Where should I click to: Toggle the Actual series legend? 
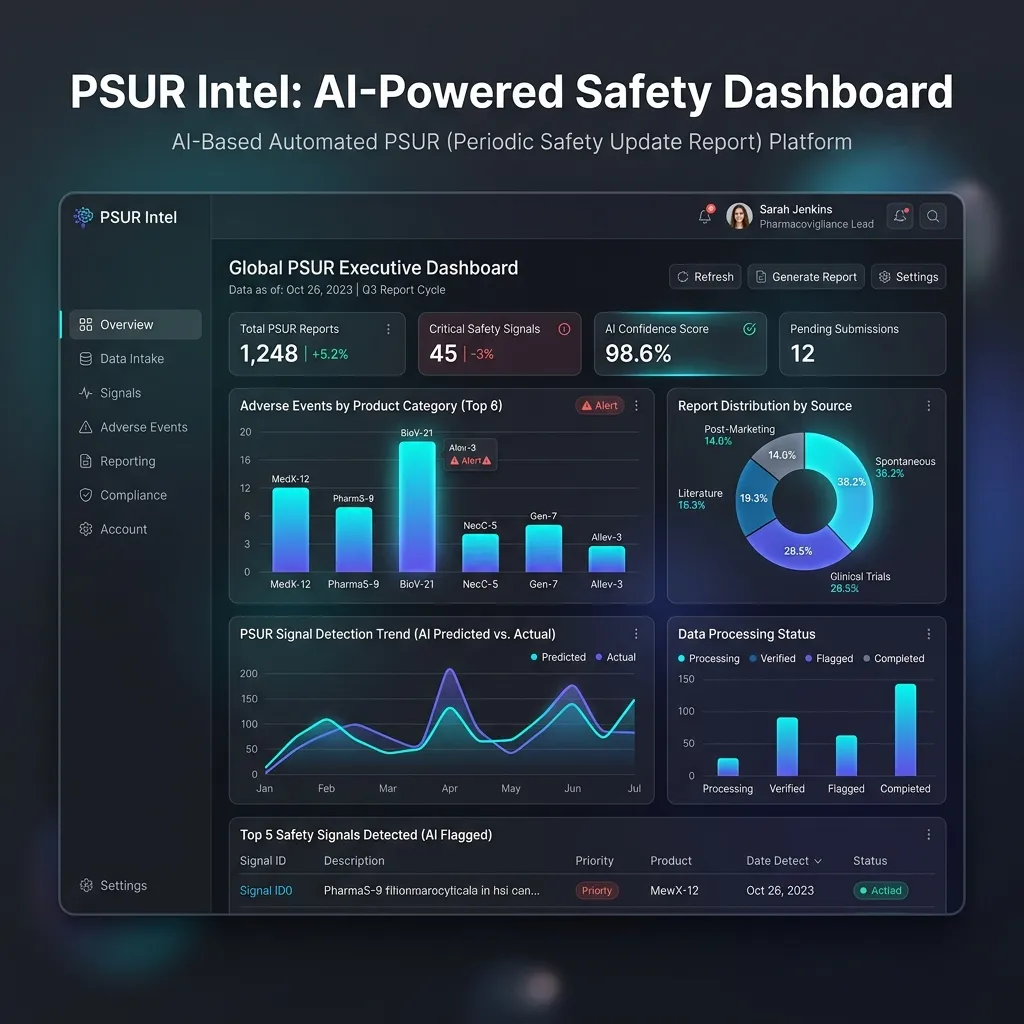tap(615, 657)
